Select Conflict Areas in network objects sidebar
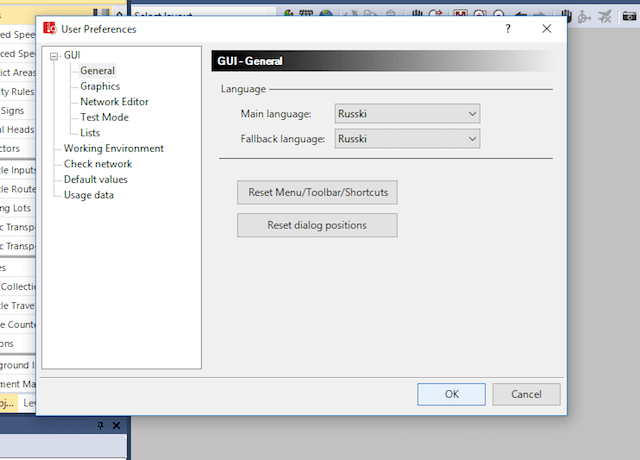This screenshot has width=640, height=460. pos(18,73)
